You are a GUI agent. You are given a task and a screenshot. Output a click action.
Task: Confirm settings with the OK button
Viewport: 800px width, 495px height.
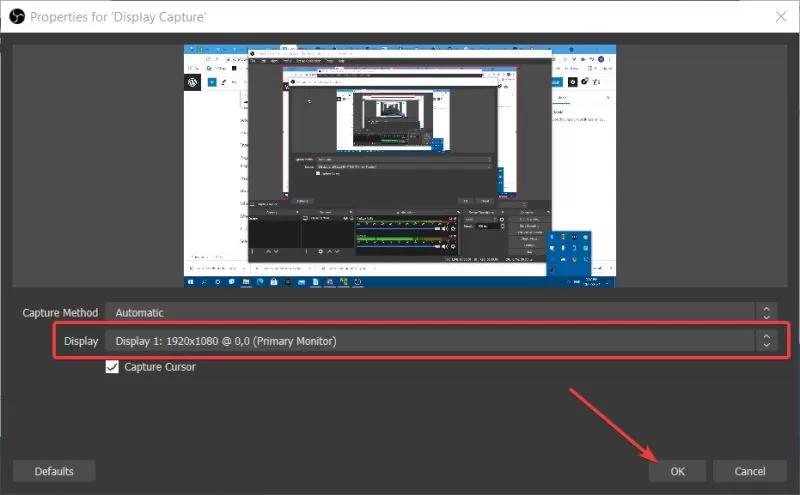click(x=678, y=471)
